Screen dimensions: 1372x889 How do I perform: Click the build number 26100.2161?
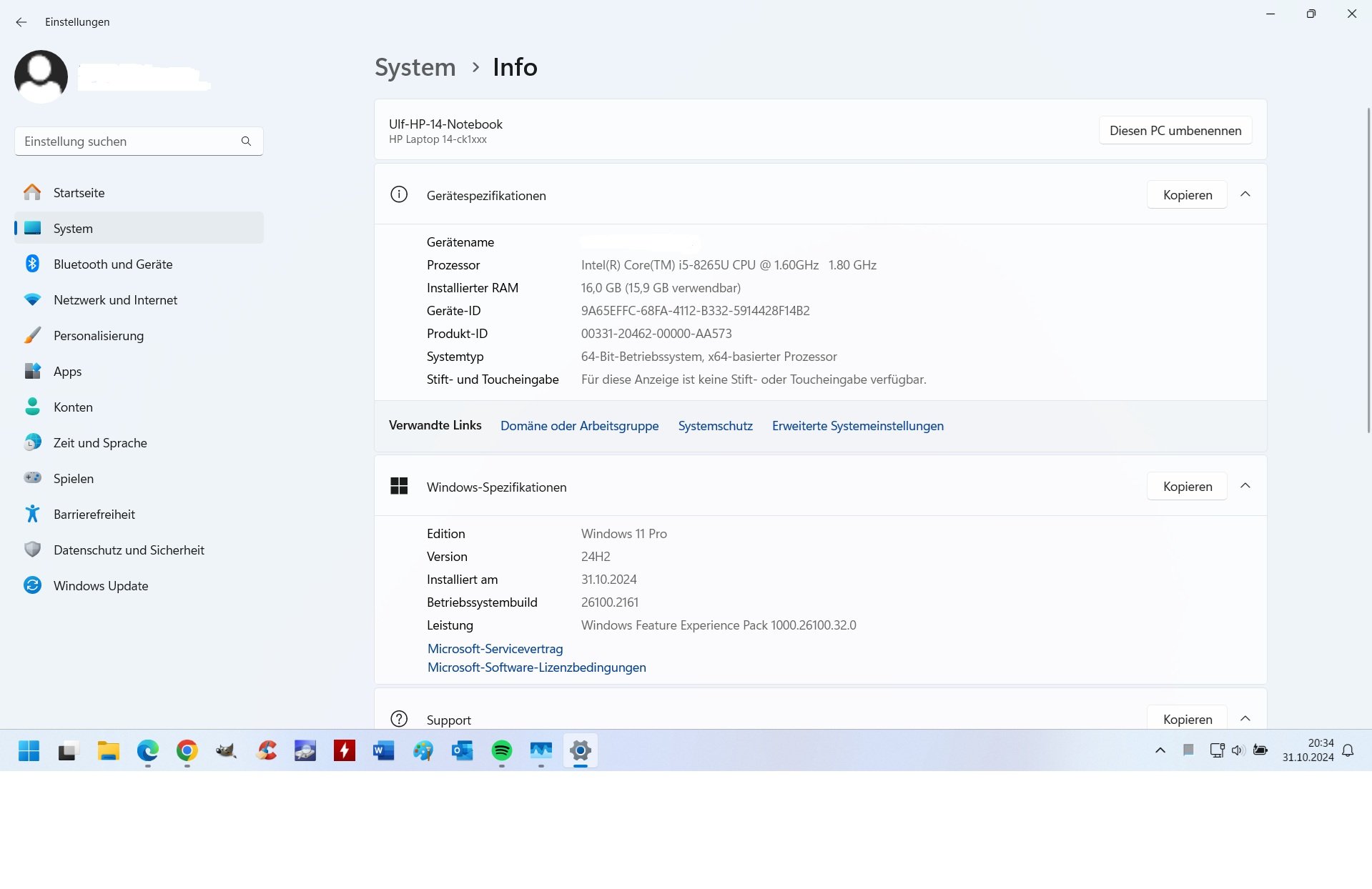click(610, 602)
